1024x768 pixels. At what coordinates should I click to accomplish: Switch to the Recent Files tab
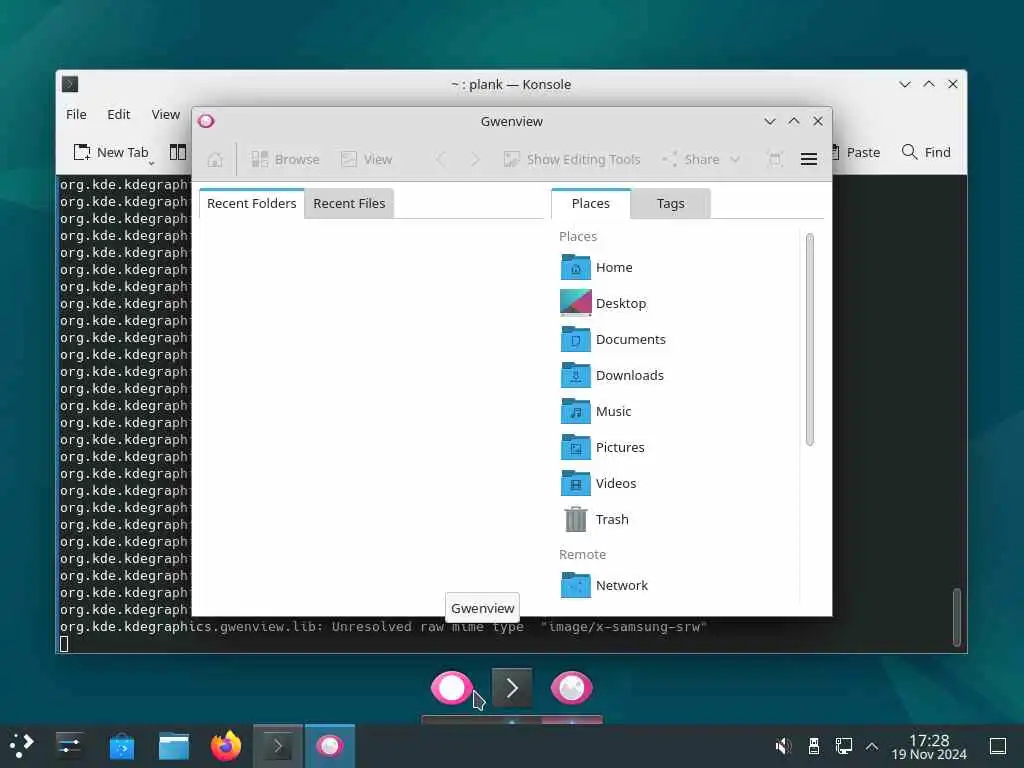click(349, 203)
